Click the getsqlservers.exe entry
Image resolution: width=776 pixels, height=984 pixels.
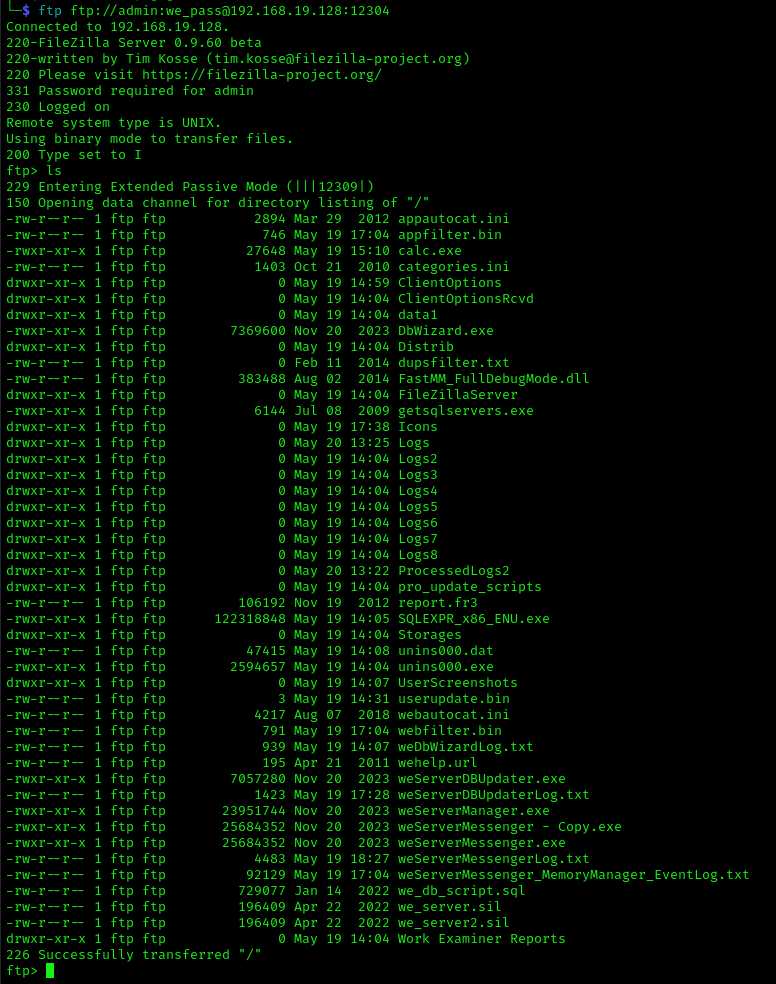tap(466, 411)
